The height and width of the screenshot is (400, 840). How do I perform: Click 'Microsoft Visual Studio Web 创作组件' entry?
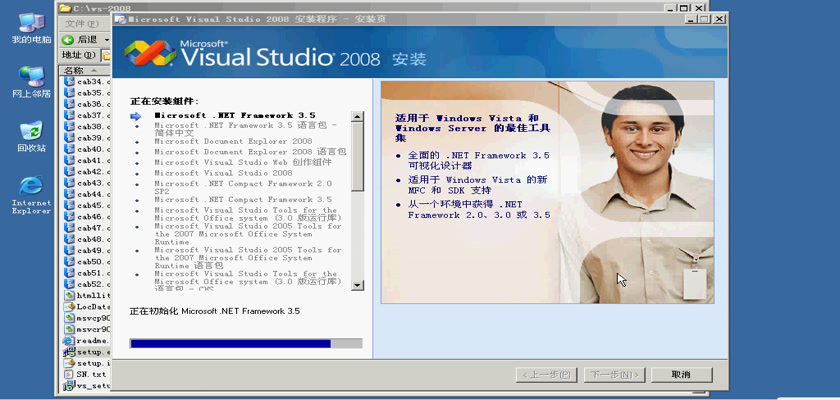pos(243,162)
